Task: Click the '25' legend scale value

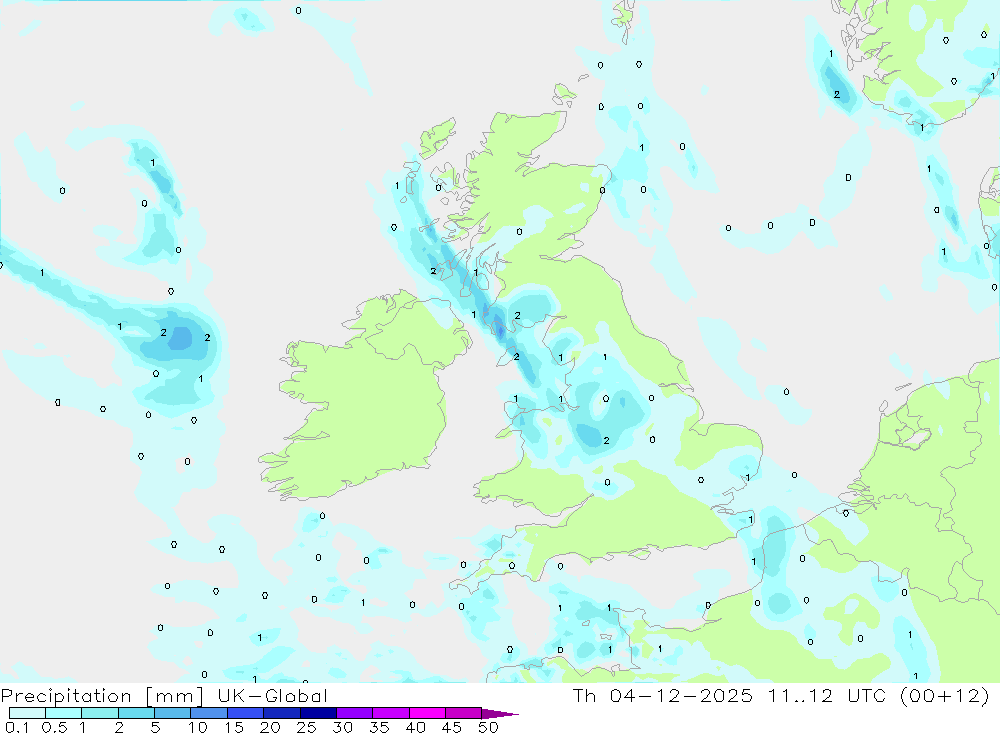Action: (x=306, y=727)
